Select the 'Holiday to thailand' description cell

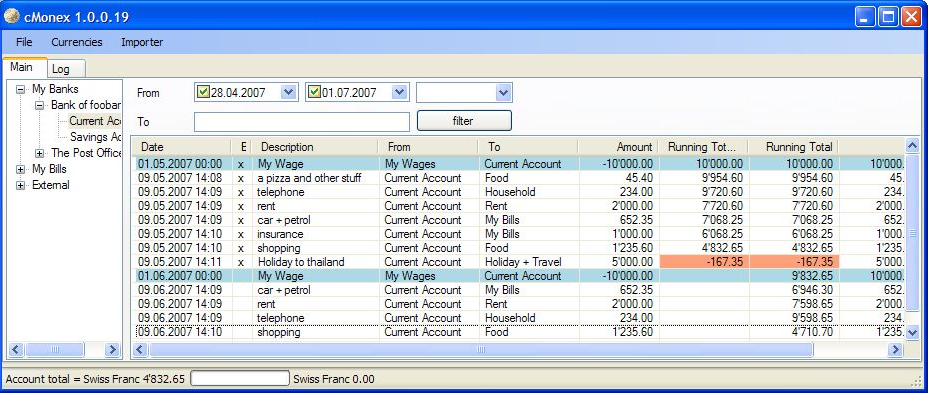(301, 262)
